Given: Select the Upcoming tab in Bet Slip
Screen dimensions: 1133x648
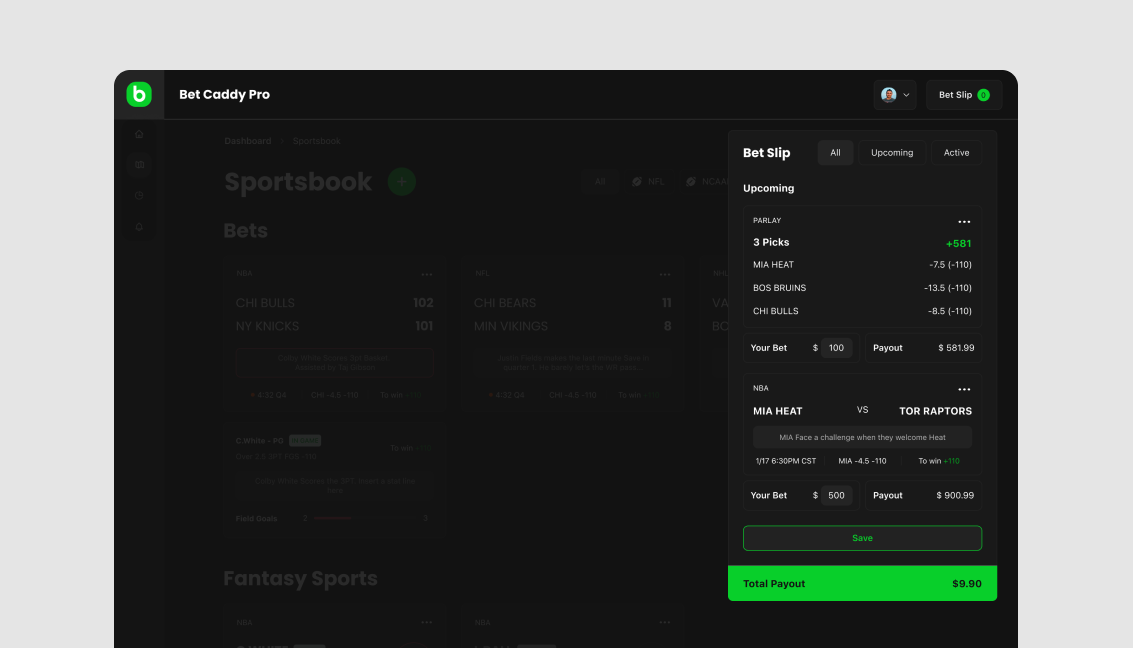Looking at the screenshot, I should (x=892, y=152).
